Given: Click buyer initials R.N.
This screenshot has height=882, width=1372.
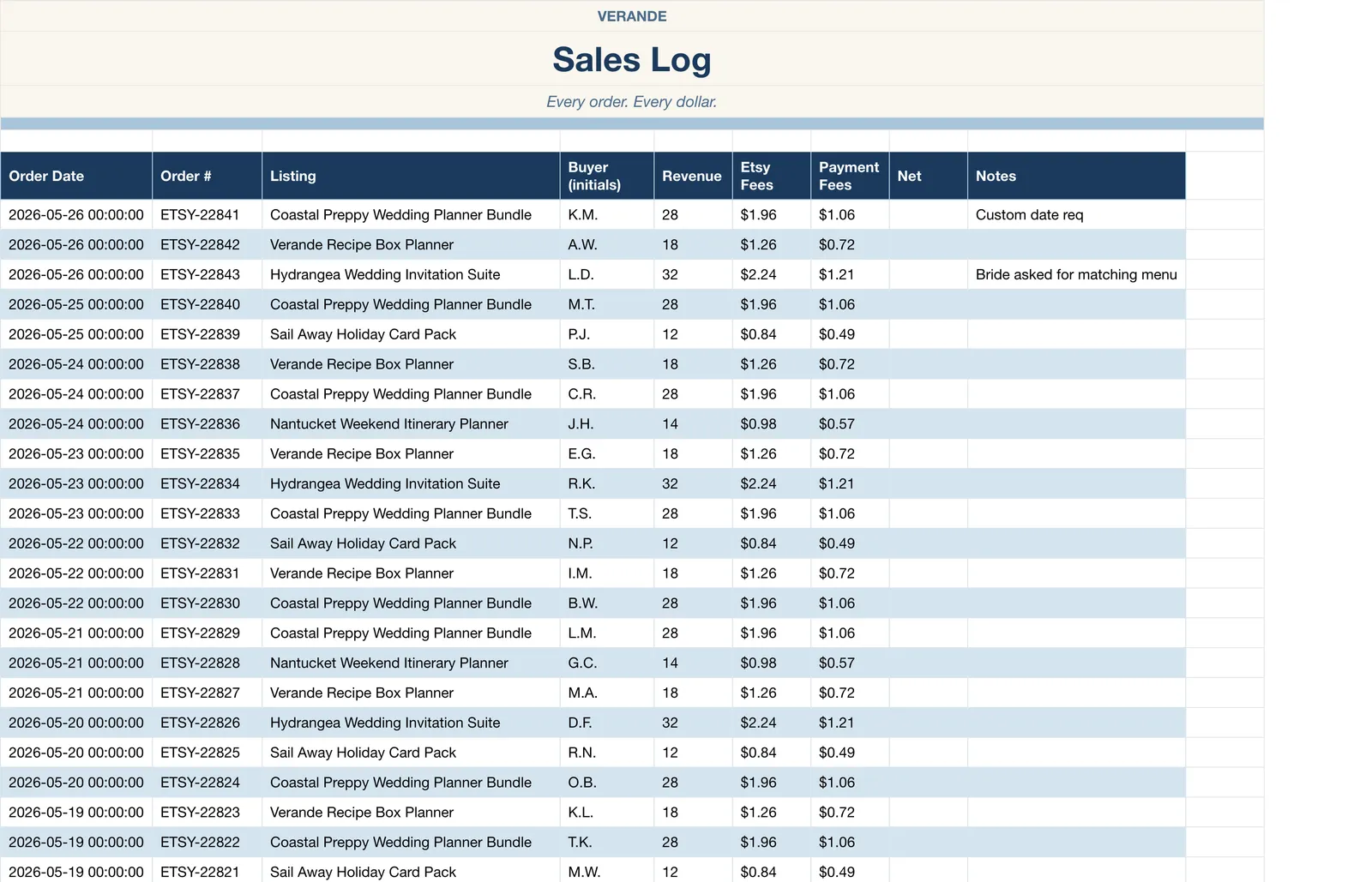Looking at the screenshot, I should 607,753.
